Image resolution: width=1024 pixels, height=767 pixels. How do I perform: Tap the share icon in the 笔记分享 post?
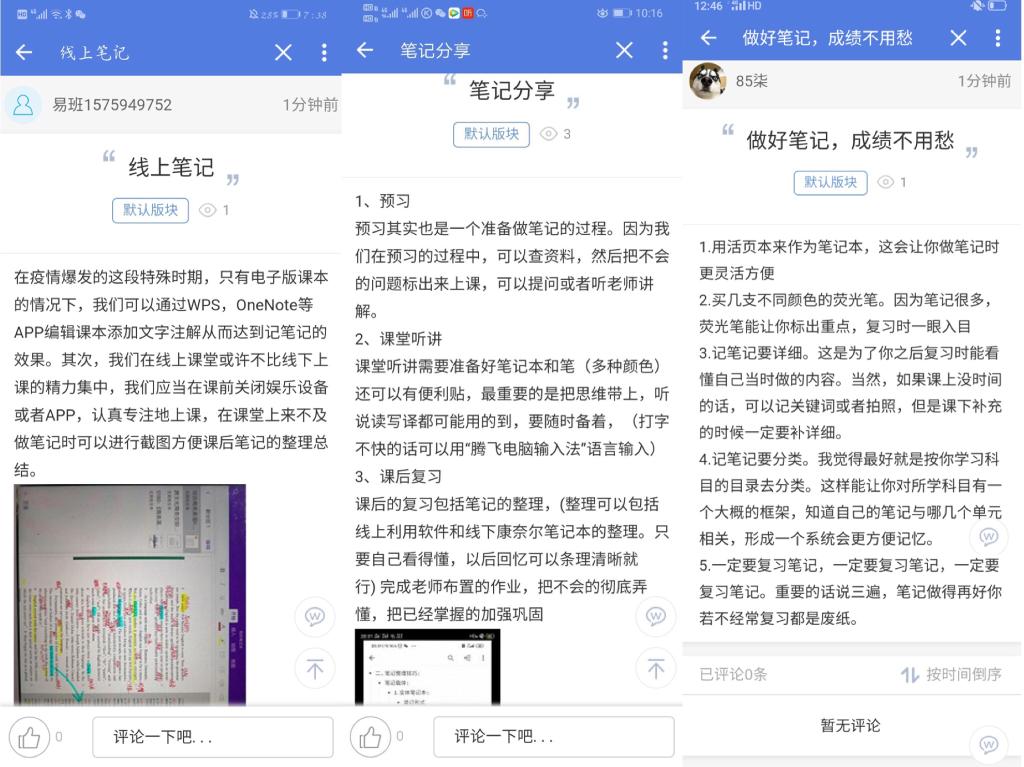[655, 617]
